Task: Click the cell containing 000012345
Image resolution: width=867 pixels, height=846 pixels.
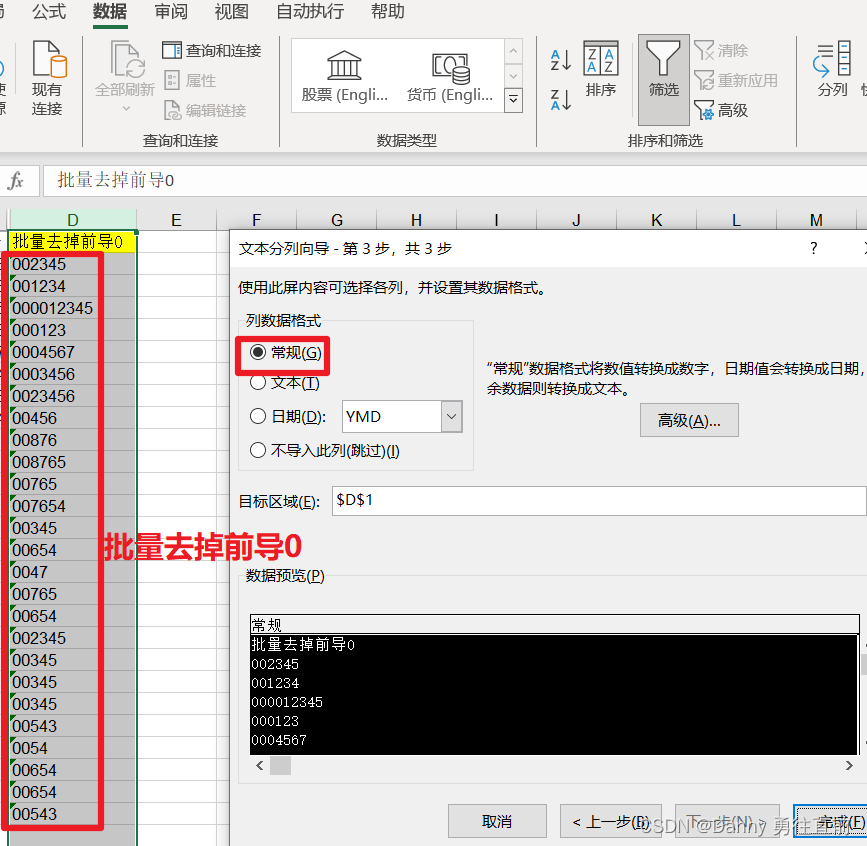Action: point(72,308)
